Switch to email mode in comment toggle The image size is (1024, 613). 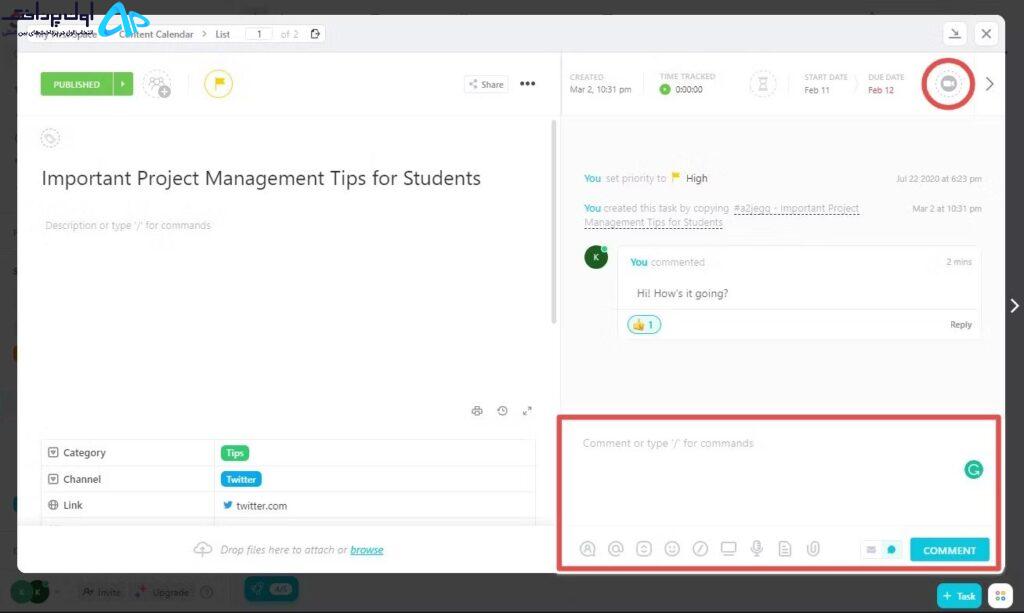[870, 550]
